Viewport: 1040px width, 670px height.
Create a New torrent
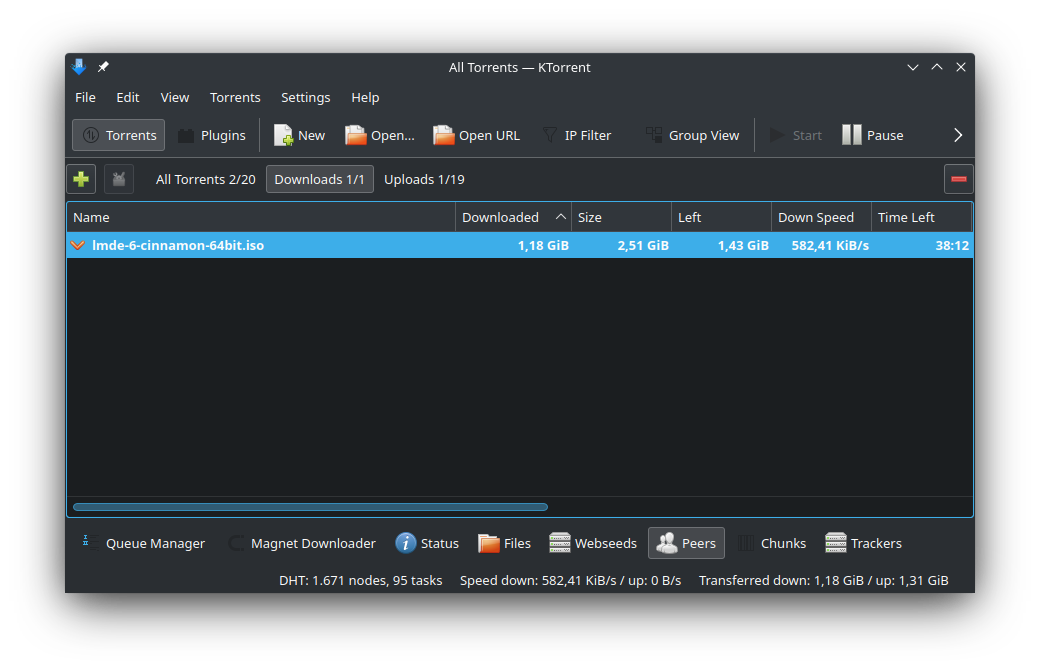[x=300, y=135]
